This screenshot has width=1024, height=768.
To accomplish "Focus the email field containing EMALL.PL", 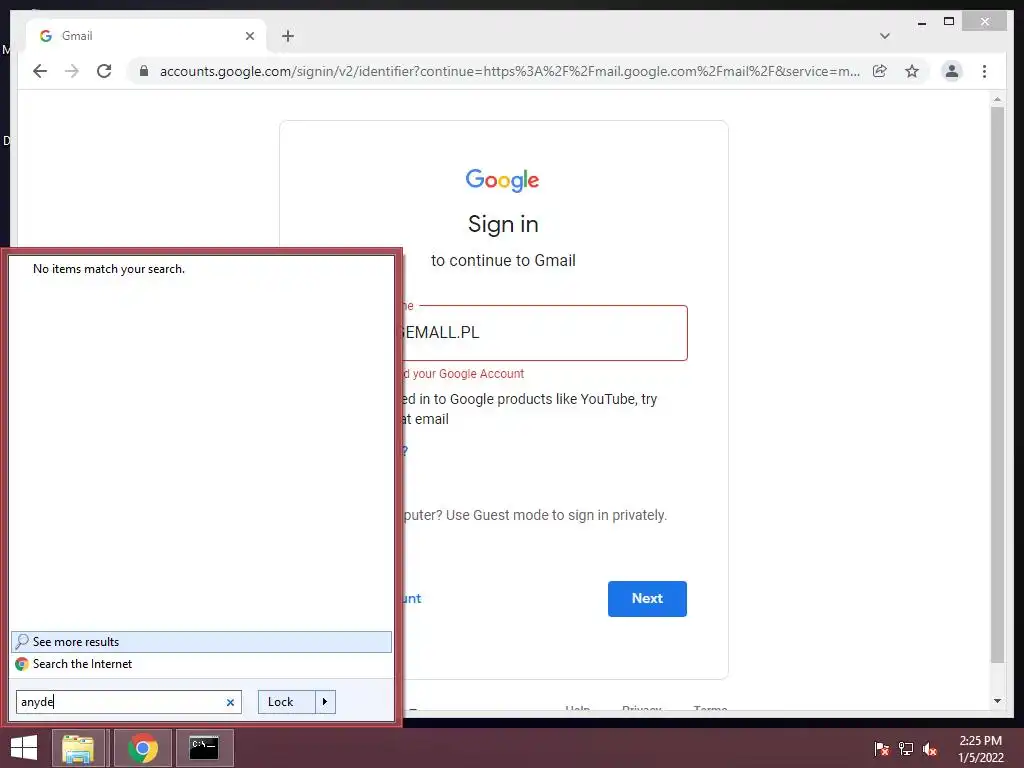I will (x=545, y=332).
